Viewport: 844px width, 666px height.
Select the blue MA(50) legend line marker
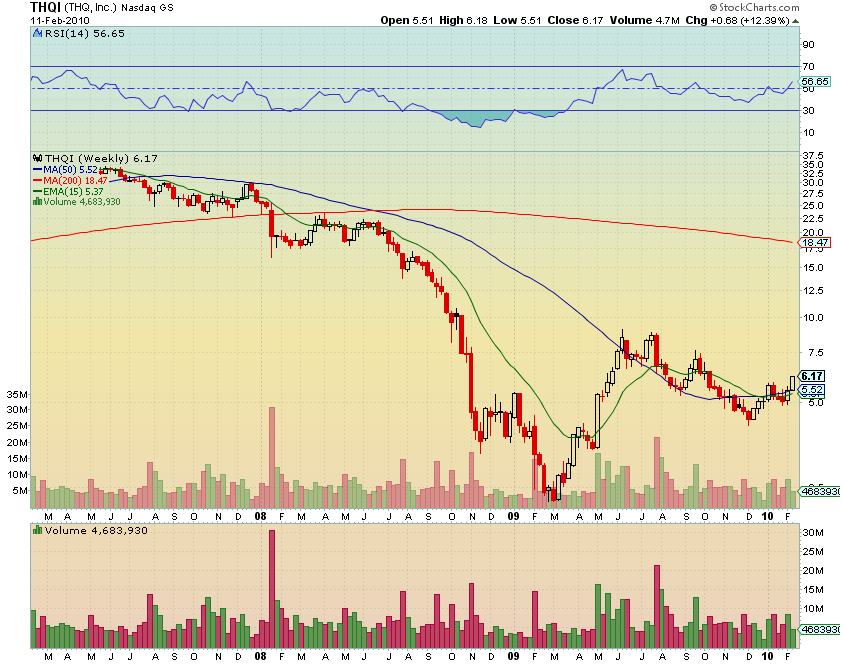click(x=37, y=170)
